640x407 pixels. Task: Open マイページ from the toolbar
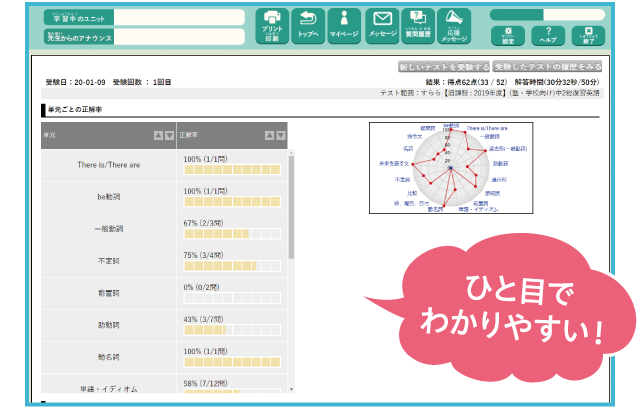[344, 26]
